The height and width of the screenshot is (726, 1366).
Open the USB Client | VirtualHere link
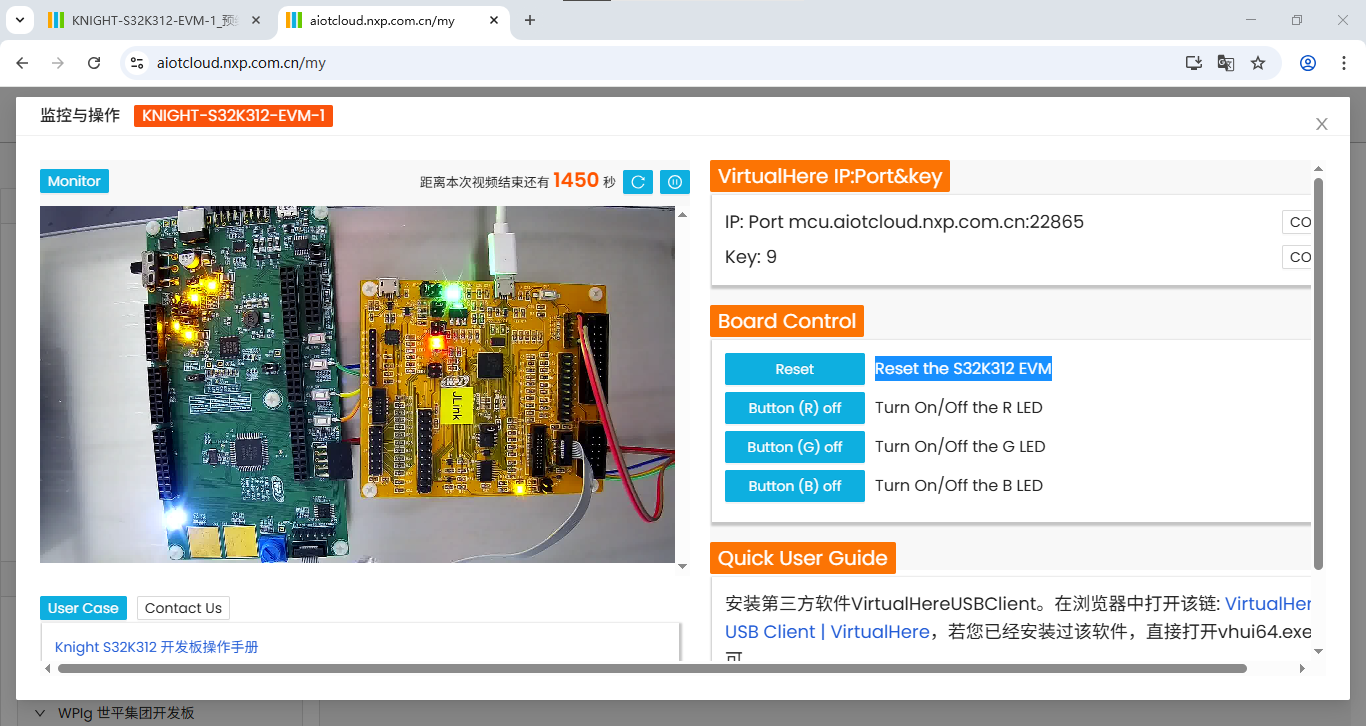click(827, 632)
